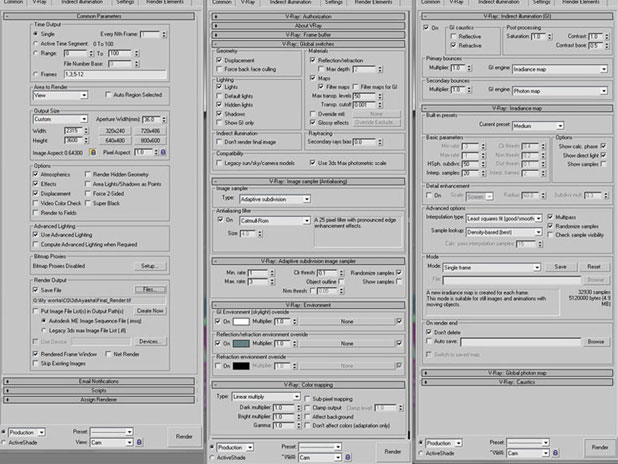
Task: Click the view lock icon in middle panel
Action: click(x=348, y=457)
